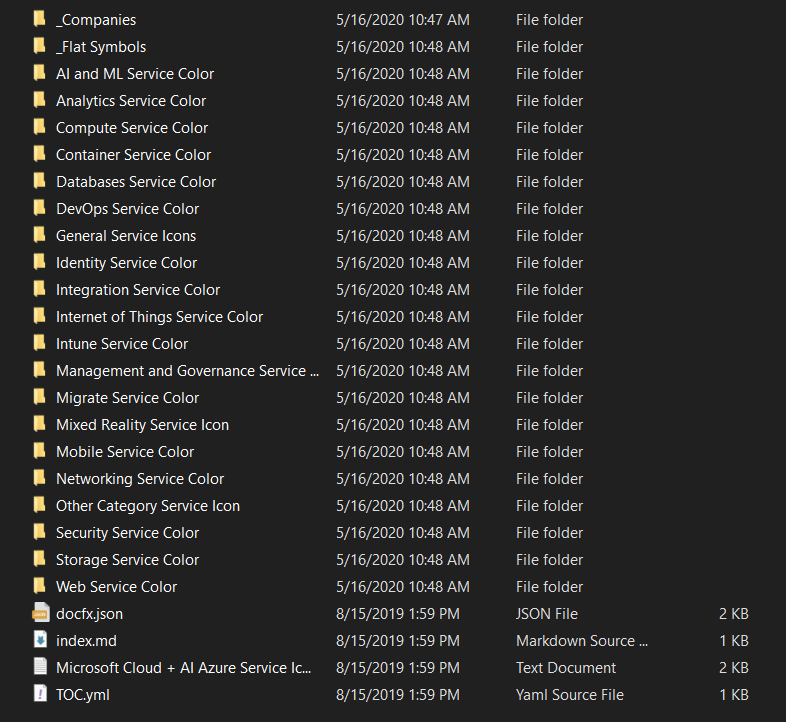Image resolution: width=786 pixels, height=722 pixels.
Task: Select Internet of Things Service Color folder
Action: 159,317
